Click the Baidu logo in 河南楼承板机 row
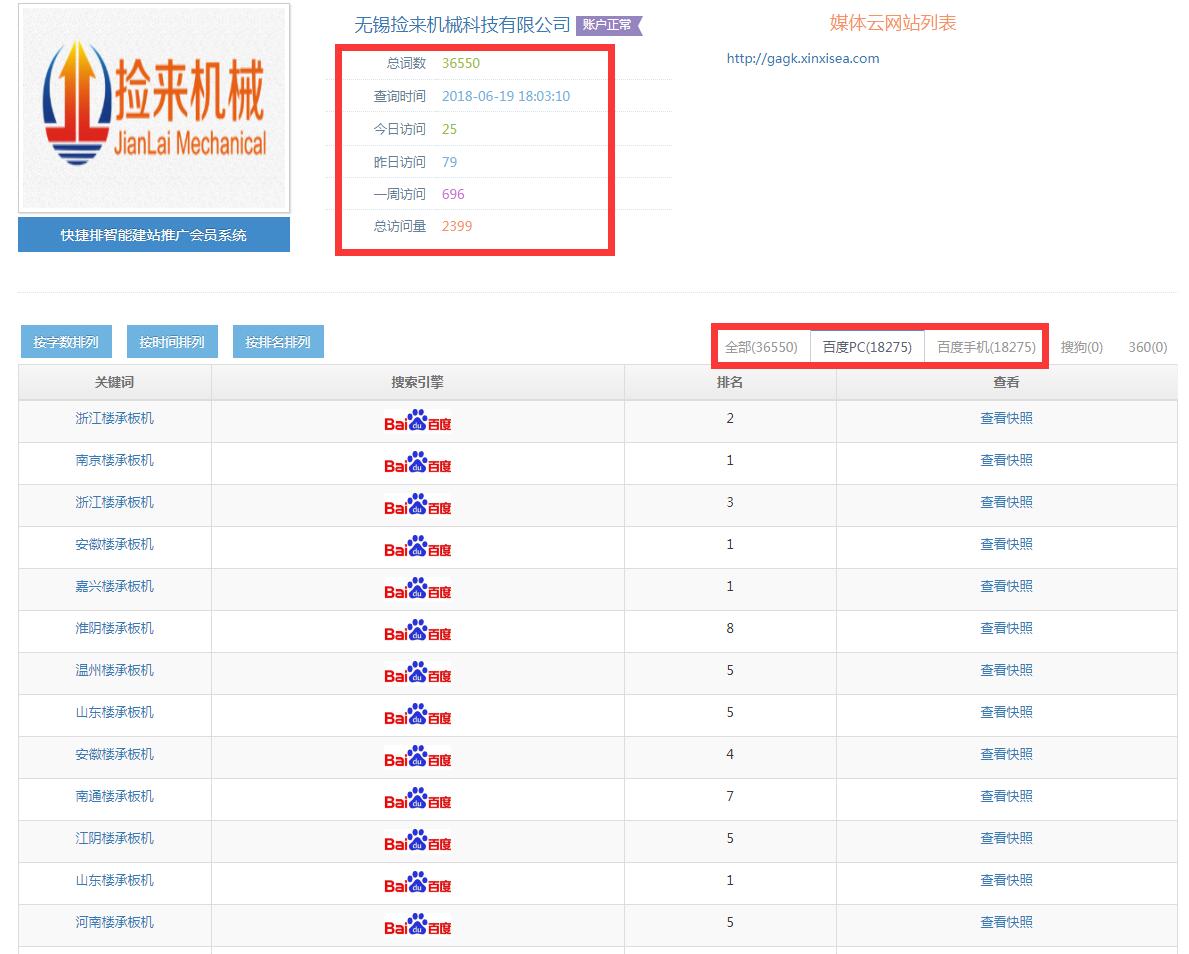1189x954 pixels. pyautogui.click(x=417, y=925)
